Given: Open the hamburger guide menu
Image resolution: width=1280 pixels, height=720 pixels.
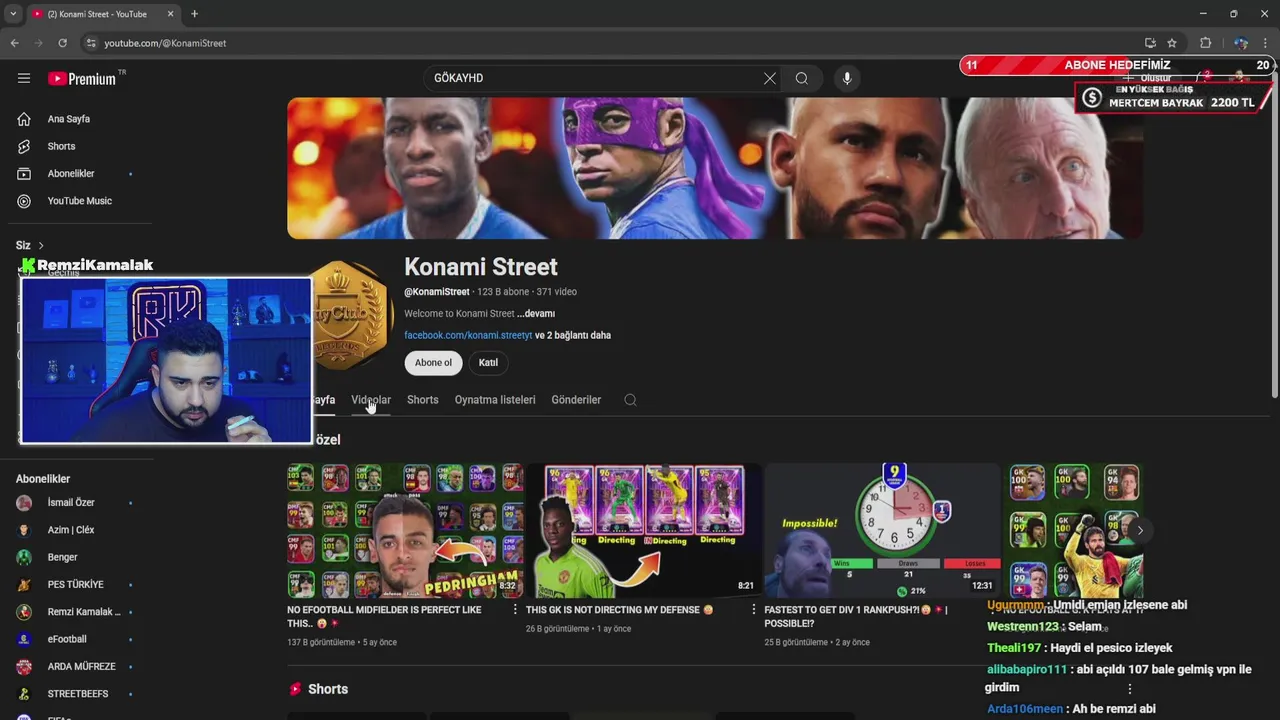Looking at the screenshot, I should pos(24,78).
